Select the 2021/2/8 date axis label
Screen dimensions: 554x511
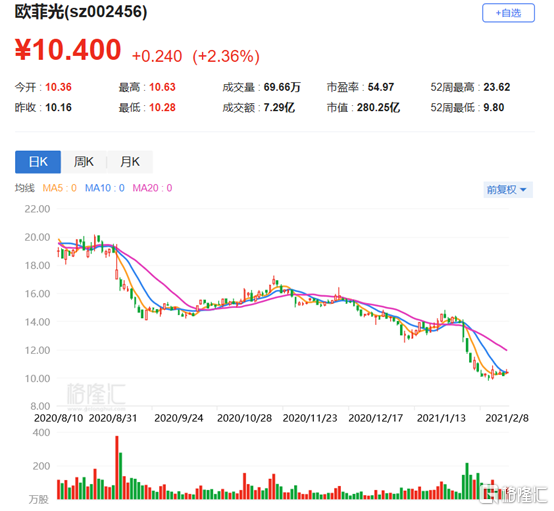point(507,418)
